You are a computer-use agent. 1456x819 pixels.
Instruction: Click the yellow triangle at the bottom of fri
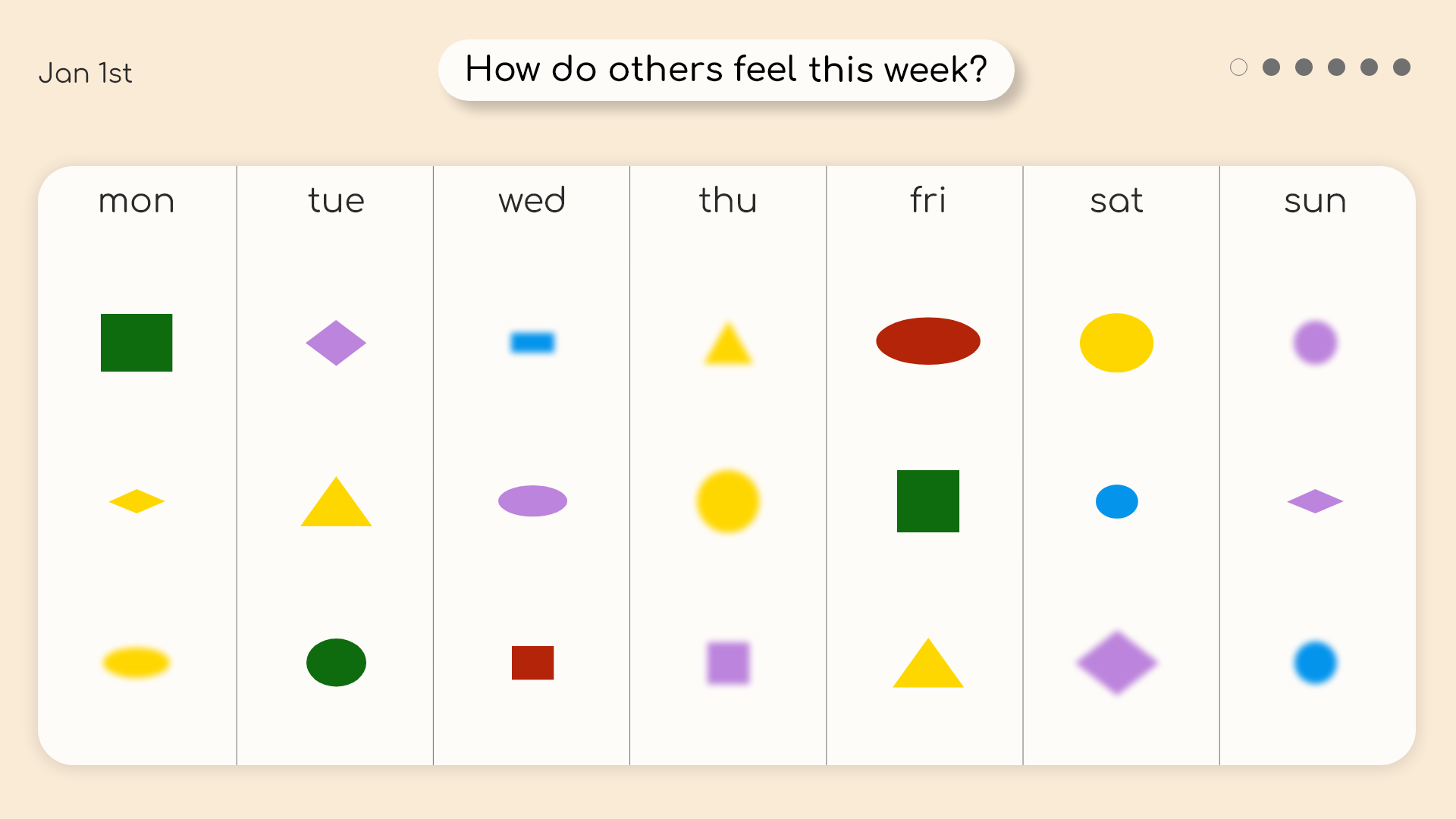tap(928, 663)
